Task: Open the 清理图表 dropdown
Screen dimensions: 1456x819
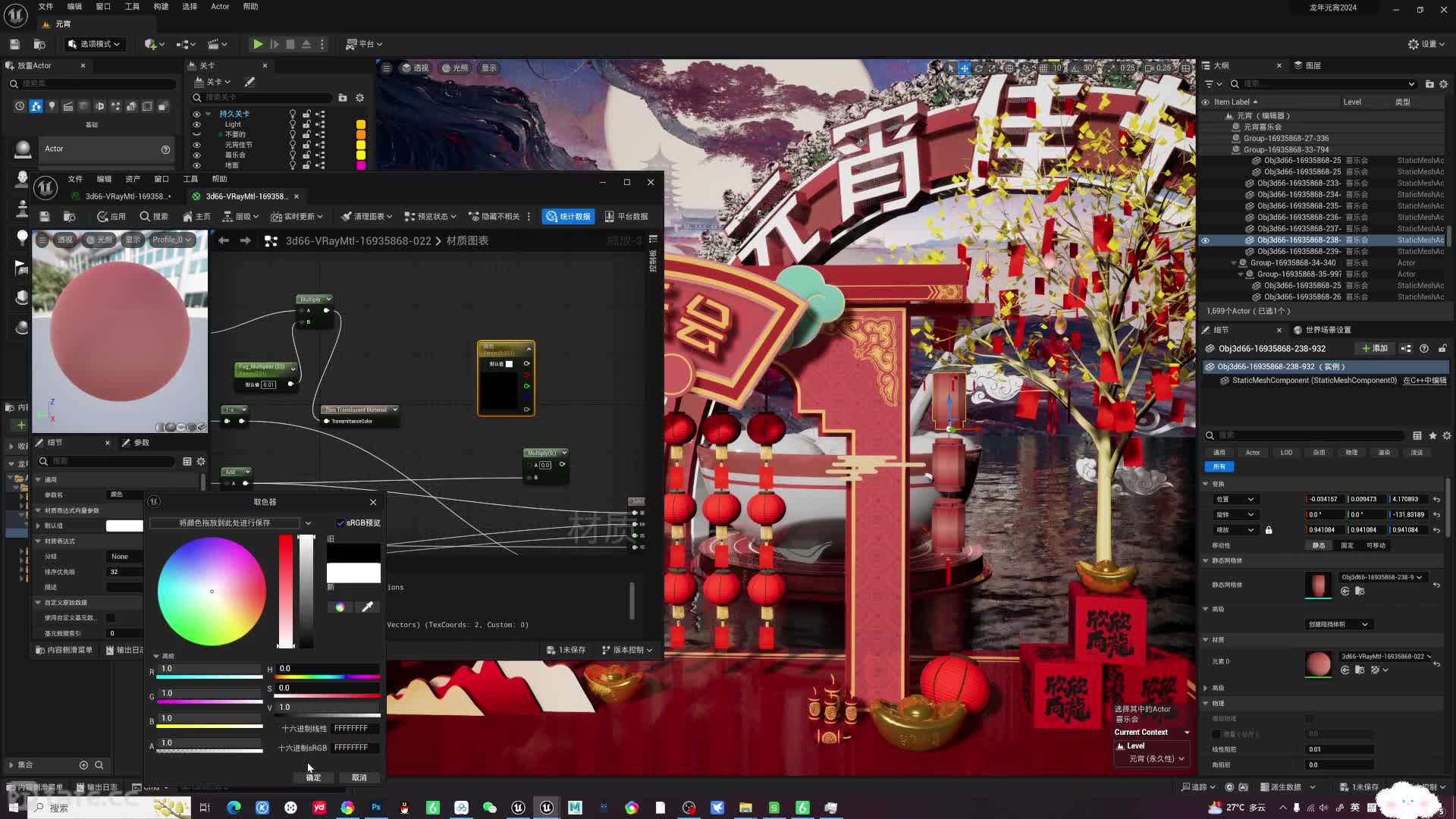Action: pyautogui.click(x=366, y=216)
